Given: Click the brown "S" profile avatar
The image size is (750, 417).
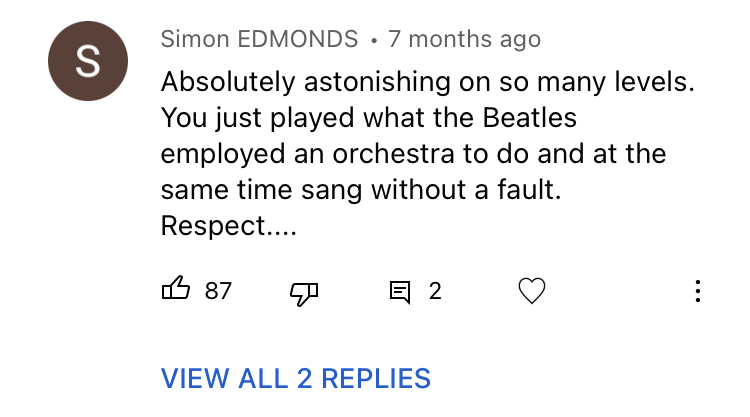Looking at the screenshot, I should [x=88, y=62].
